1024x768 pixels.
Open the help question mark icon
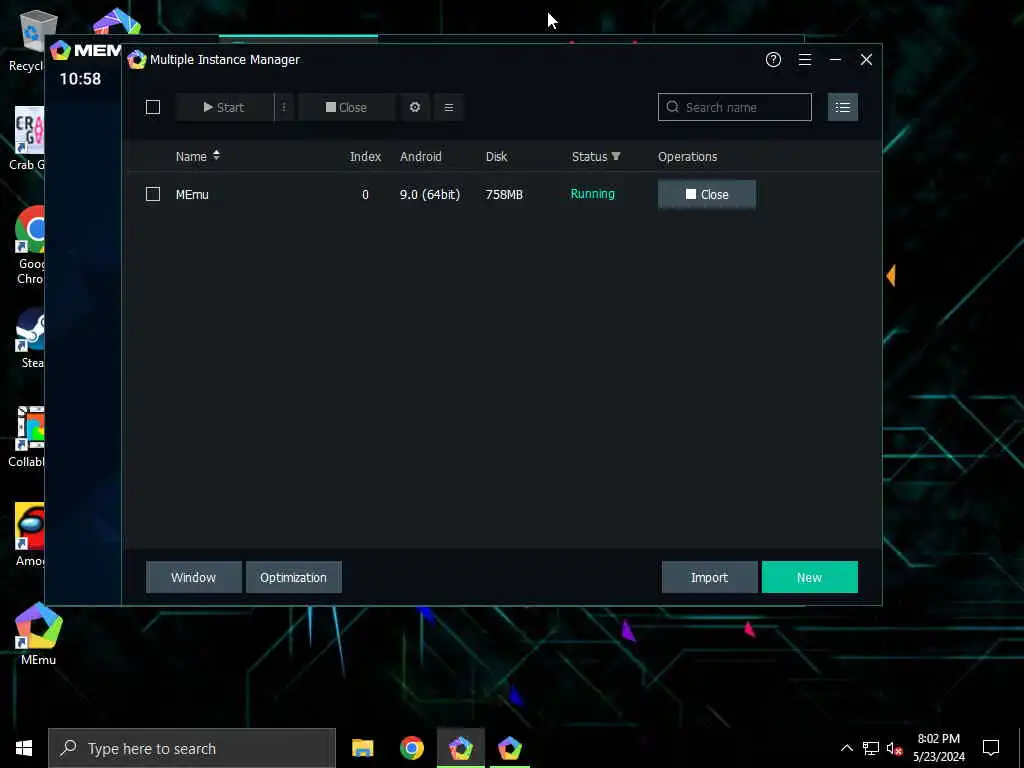773,60
